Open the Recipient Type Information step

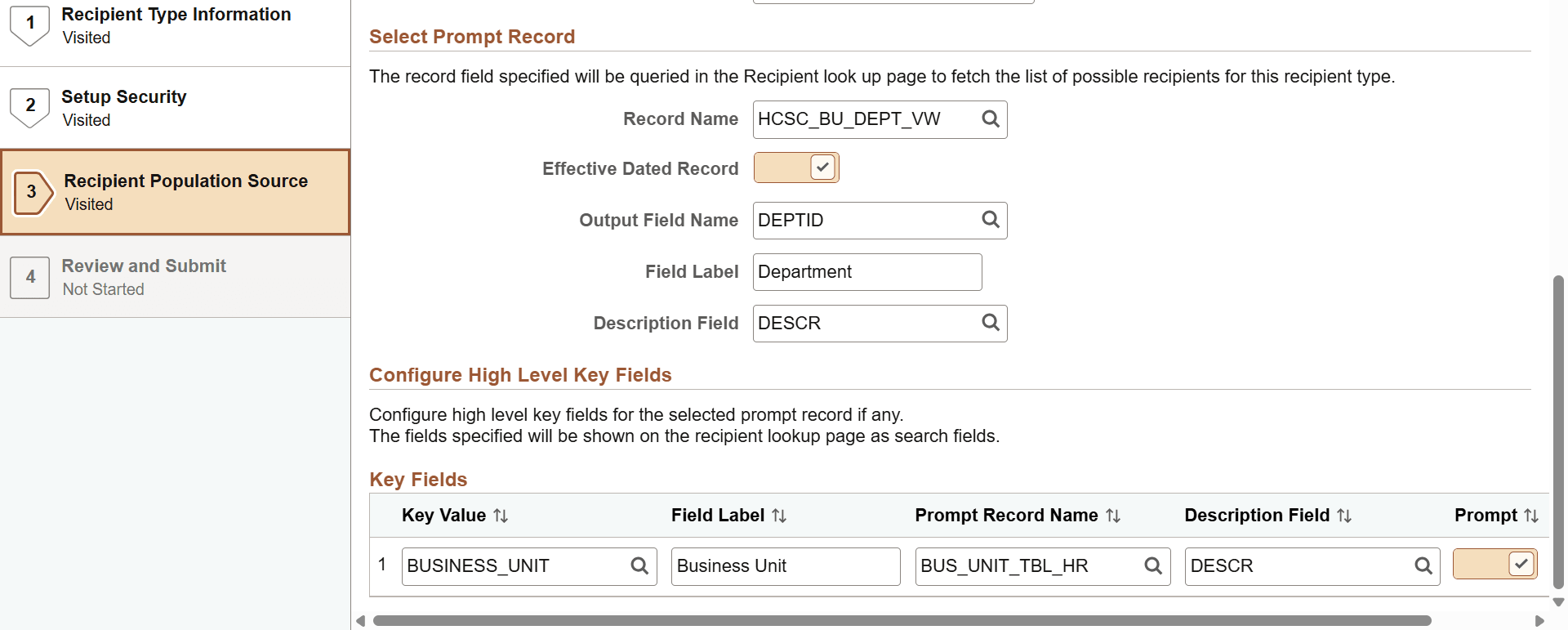click(175, 25)
